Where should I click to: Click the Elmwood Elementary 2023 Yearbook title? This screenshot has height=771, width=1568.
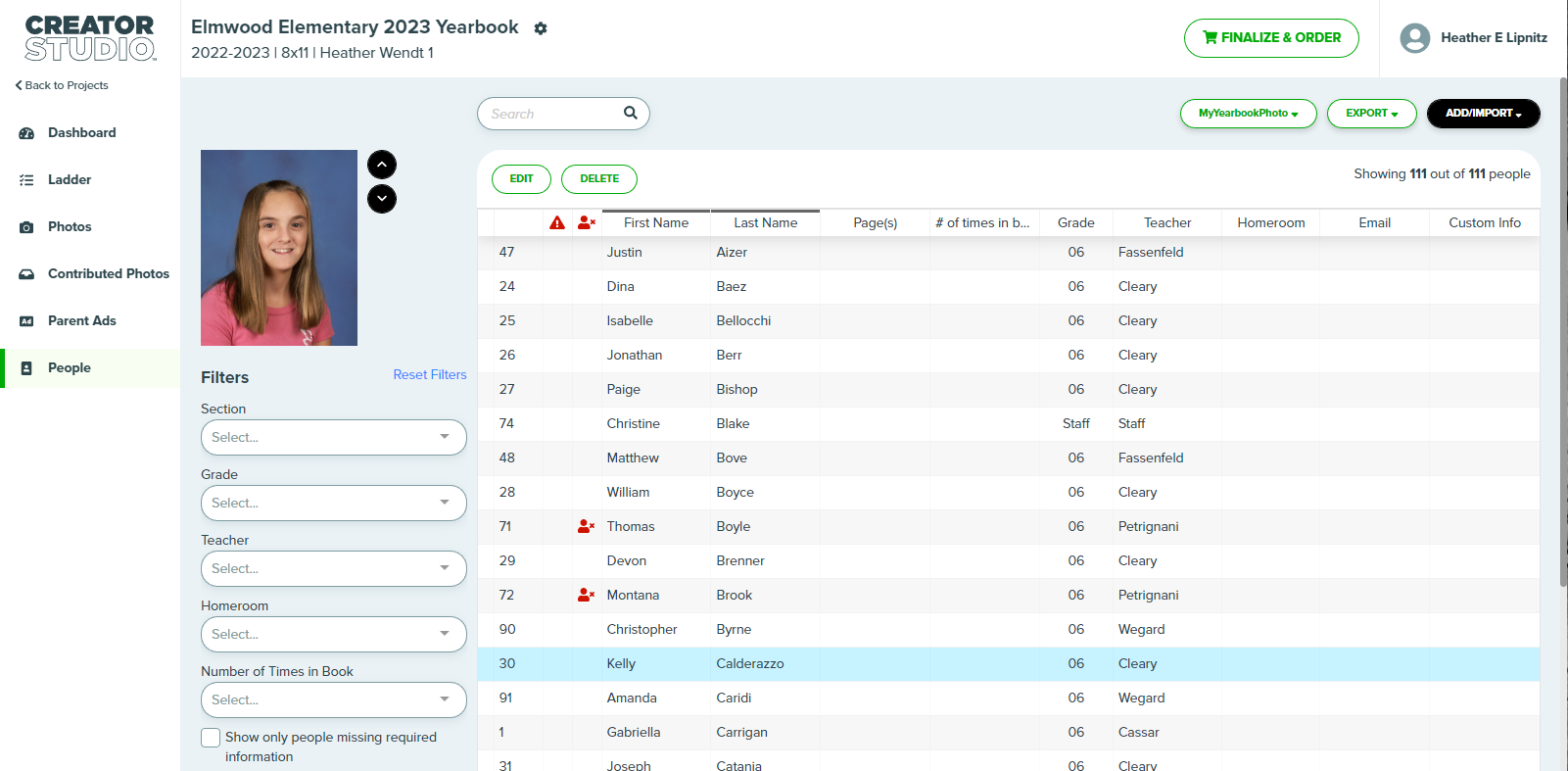pyautogui.click(x=355, y=27)
